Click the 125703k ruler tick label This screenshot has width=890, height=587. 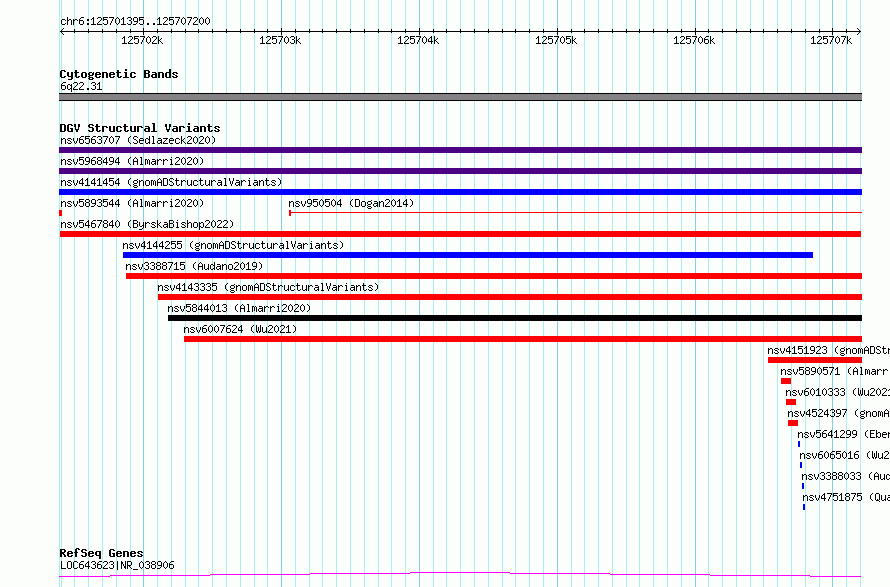(280, 40)
